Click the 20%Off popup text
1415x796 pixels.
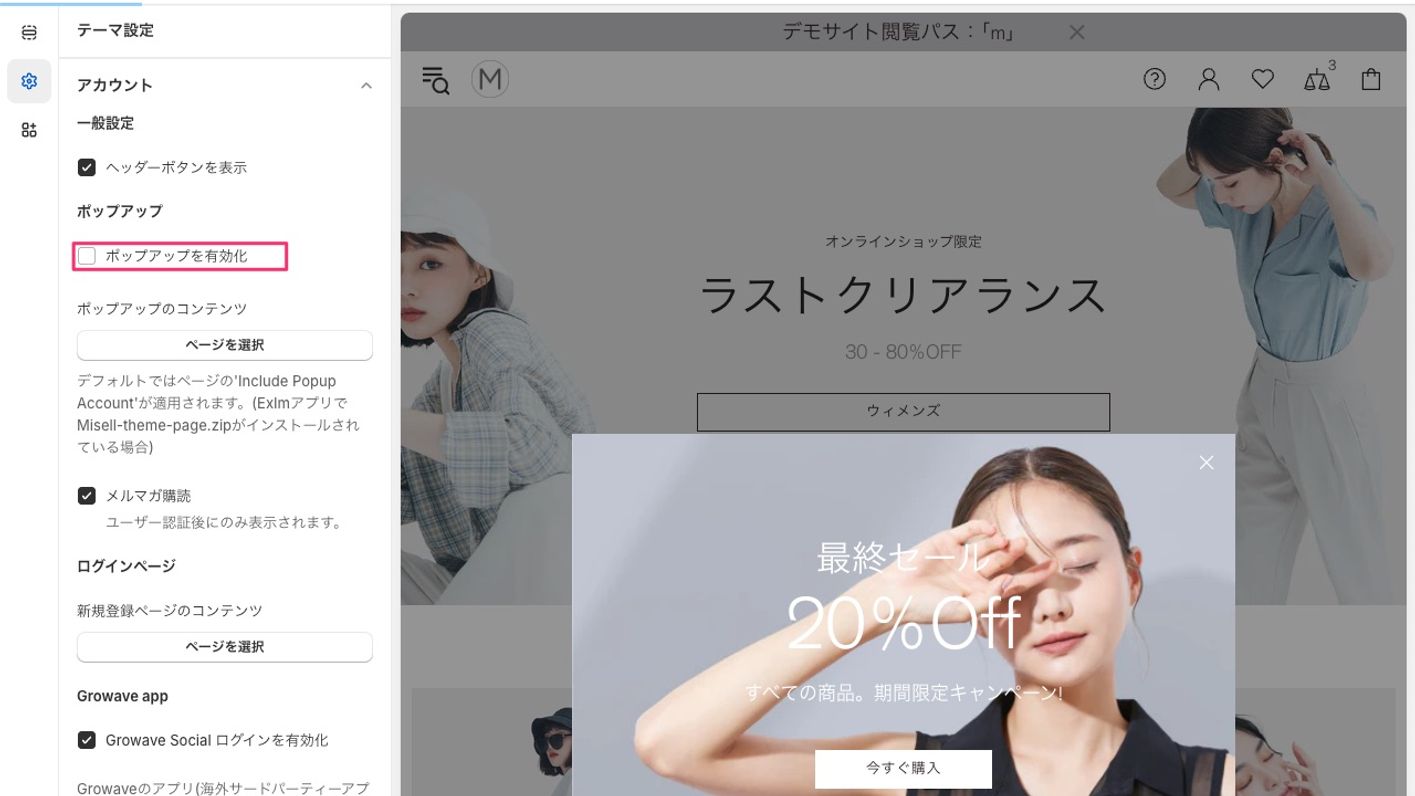coord(904,623)
